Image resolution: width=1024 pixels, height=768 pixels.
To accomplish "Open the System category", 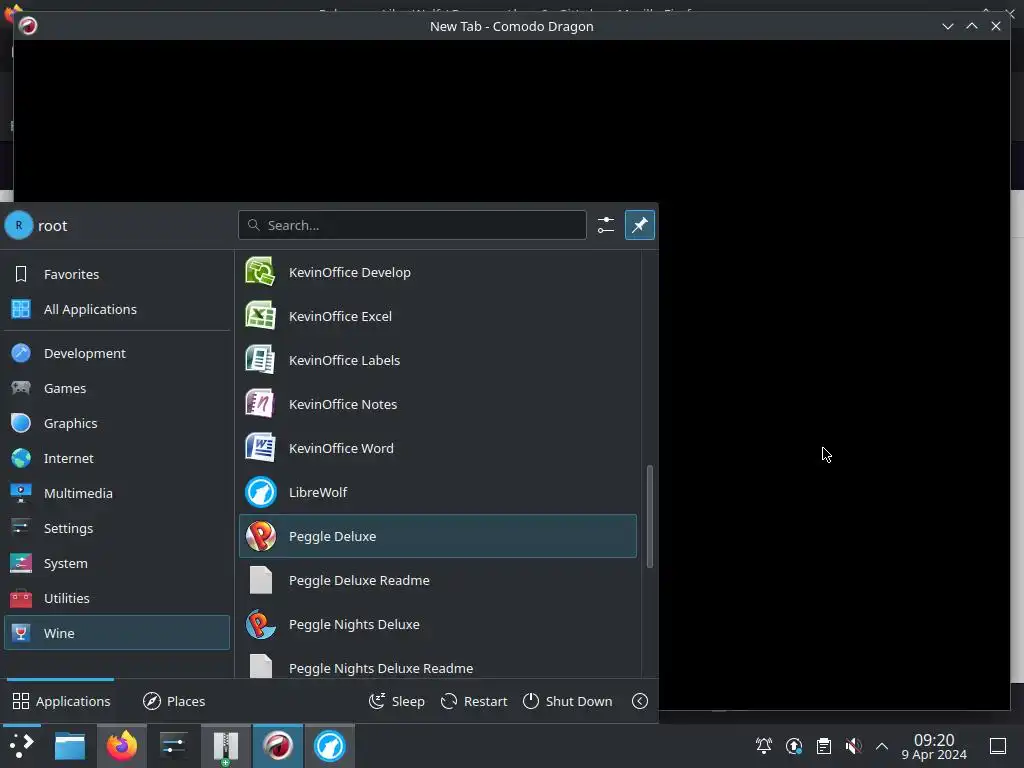I will (x=117, y=564).
